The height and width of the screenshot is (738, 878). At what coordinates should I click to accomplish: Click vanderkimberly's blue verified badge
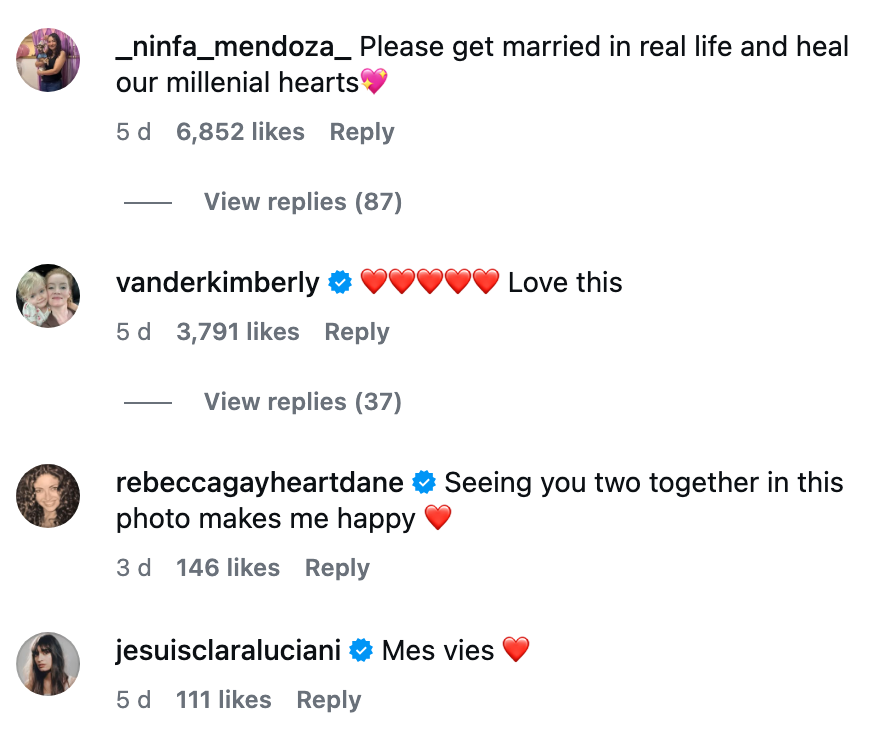[340, 283]
